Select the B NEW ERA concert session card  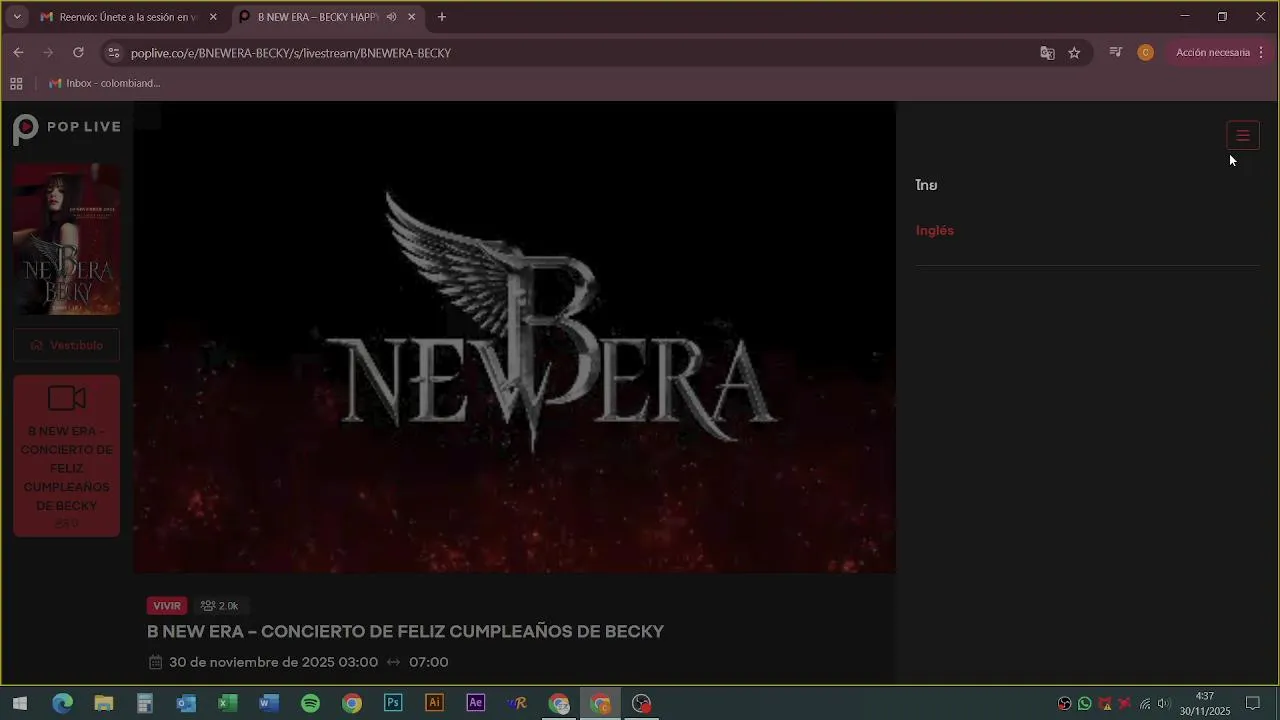67,456
